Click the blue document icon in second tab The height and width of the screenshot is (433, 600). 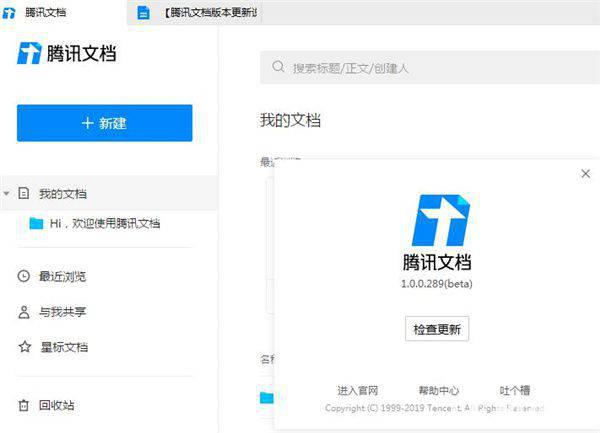[143, 13]
